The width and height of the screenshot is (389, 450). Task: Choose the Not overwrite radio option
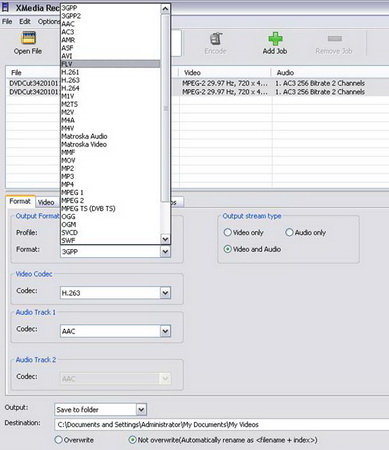pos(132,440)
